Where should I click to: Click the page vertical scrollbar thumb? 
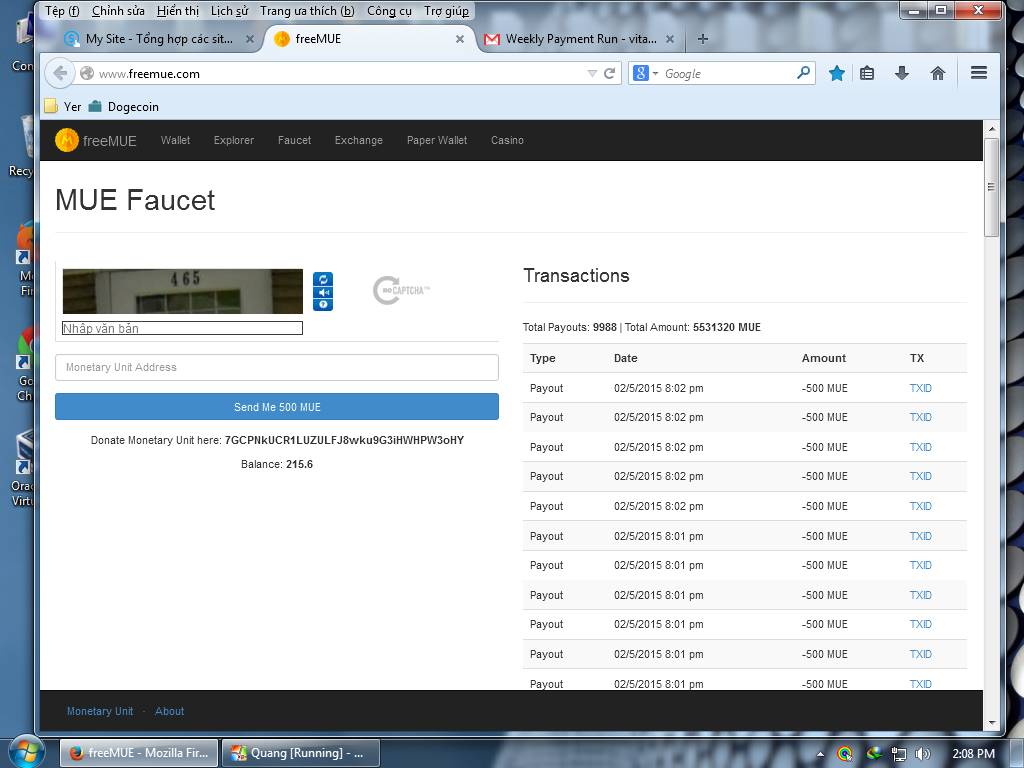[x=991, y=187]
